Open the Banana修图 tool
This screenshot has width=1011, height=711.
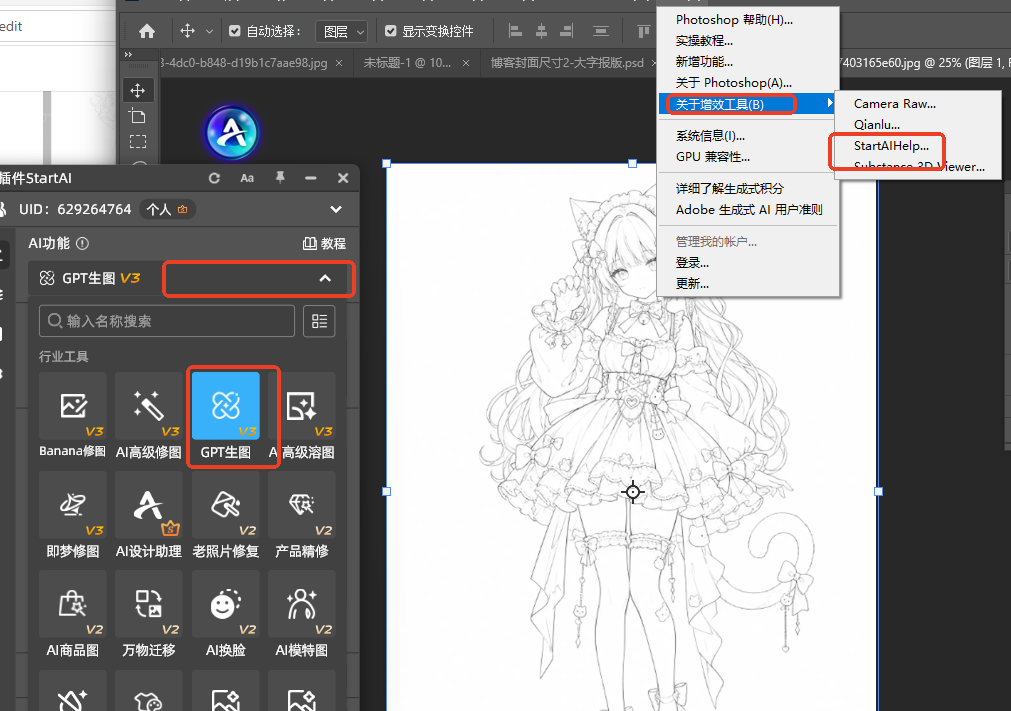tap(72, 416)
